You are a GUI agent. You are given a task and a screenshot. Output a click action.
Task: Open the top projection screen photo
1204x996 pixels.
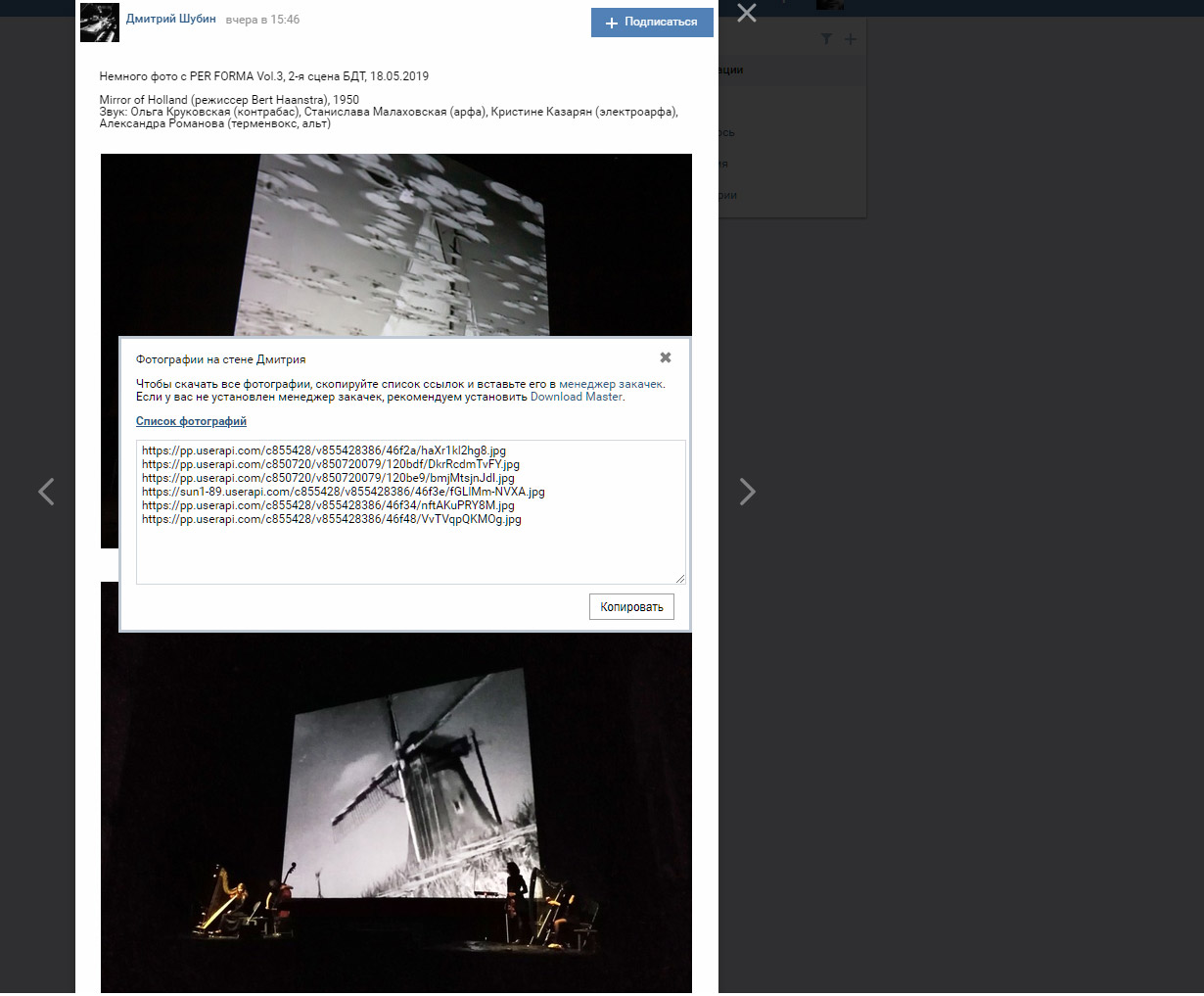(x=396, y=245)
